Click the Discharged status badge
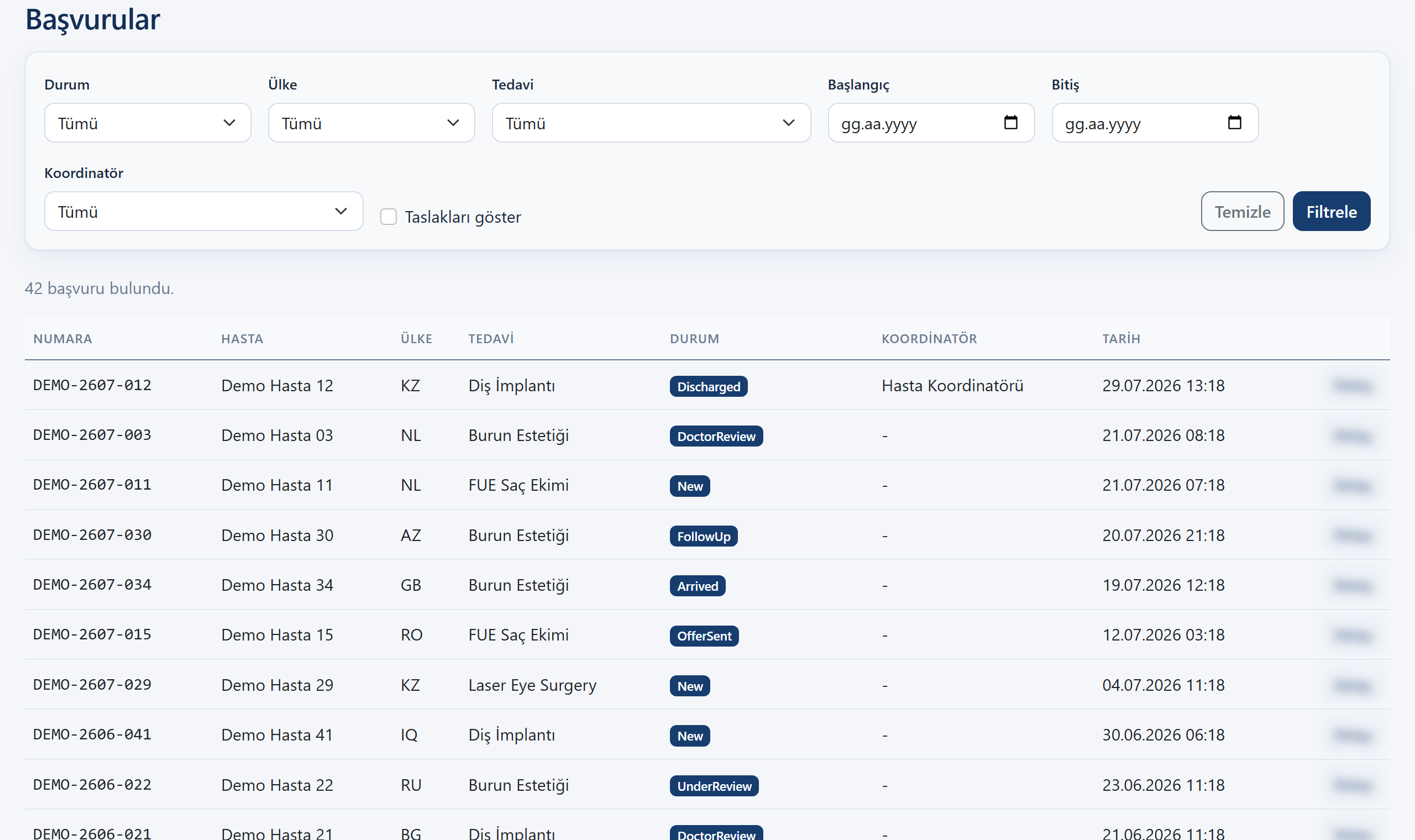 pos(709,387)
